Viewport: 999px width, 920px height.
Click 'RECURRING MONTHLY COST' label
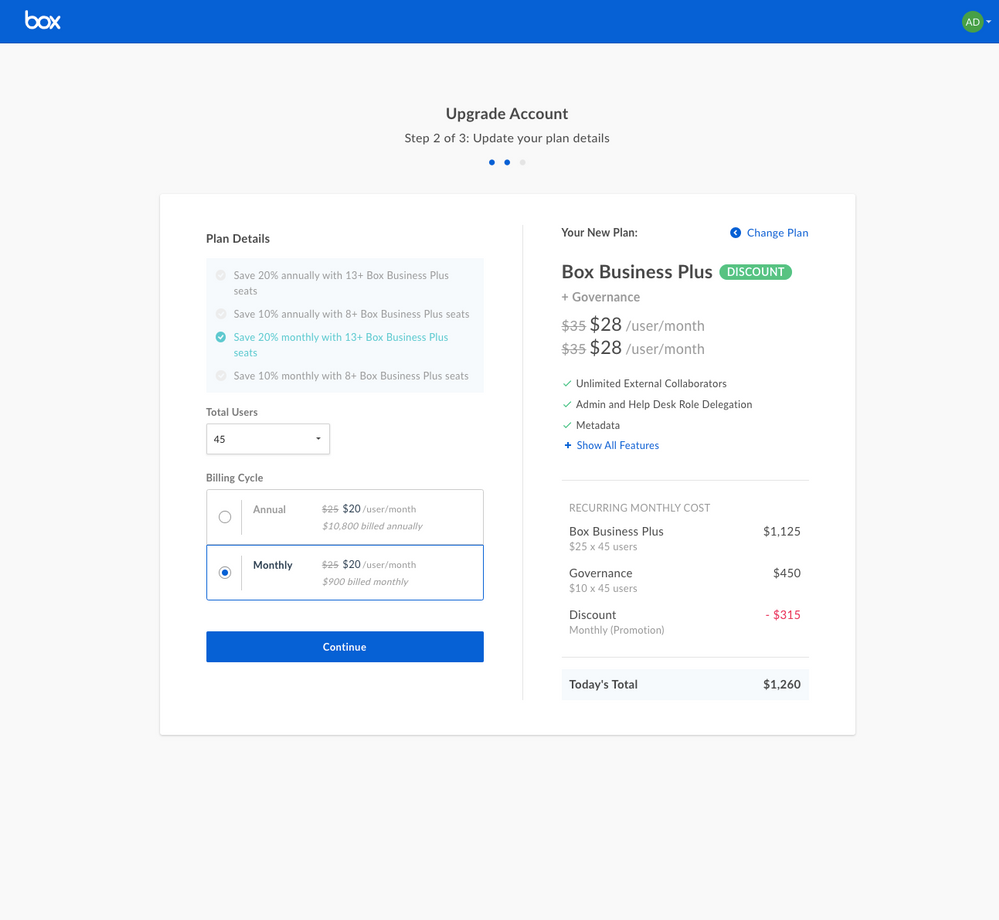[640, 508]
